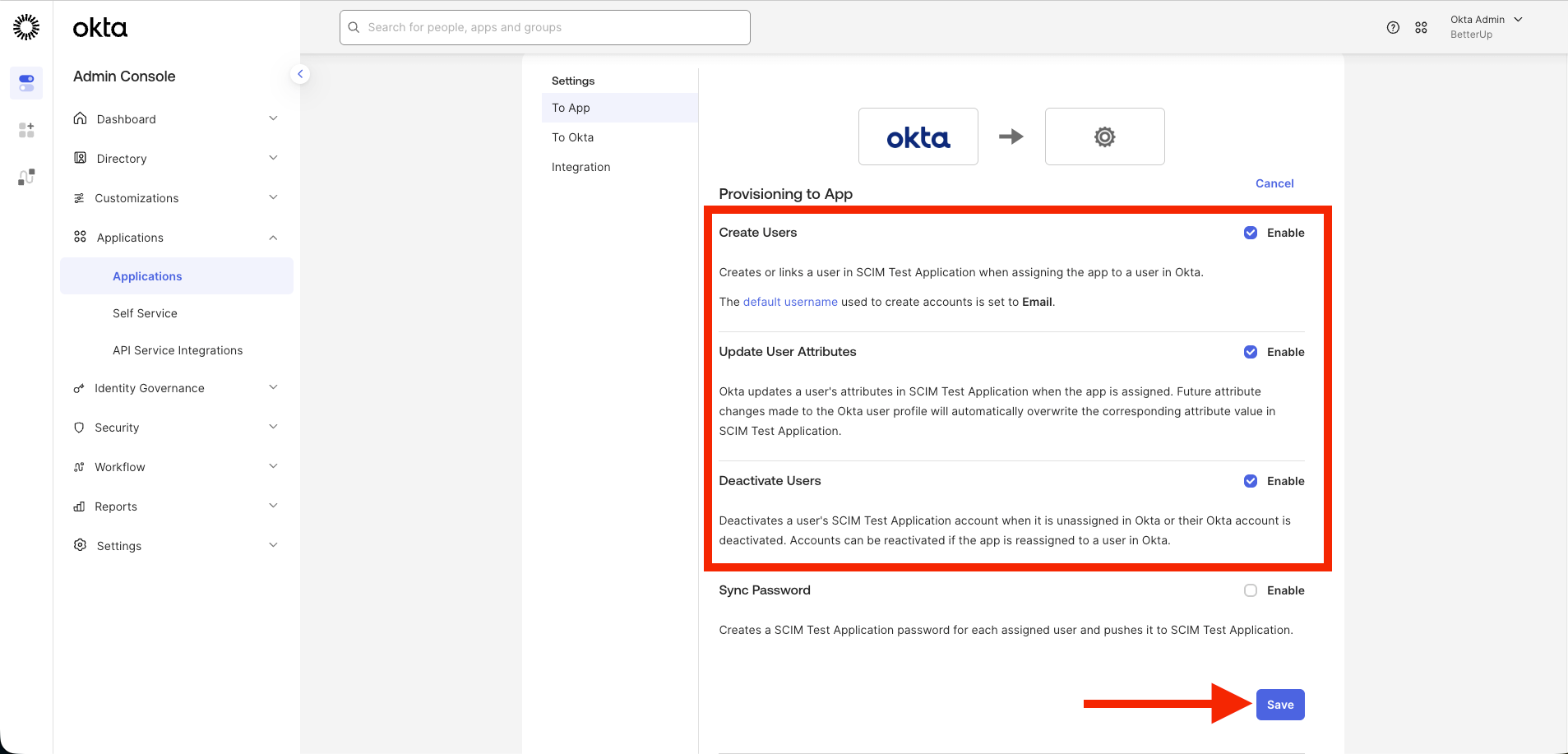
Task: Click the search magnifier icon
Action: 354,27
